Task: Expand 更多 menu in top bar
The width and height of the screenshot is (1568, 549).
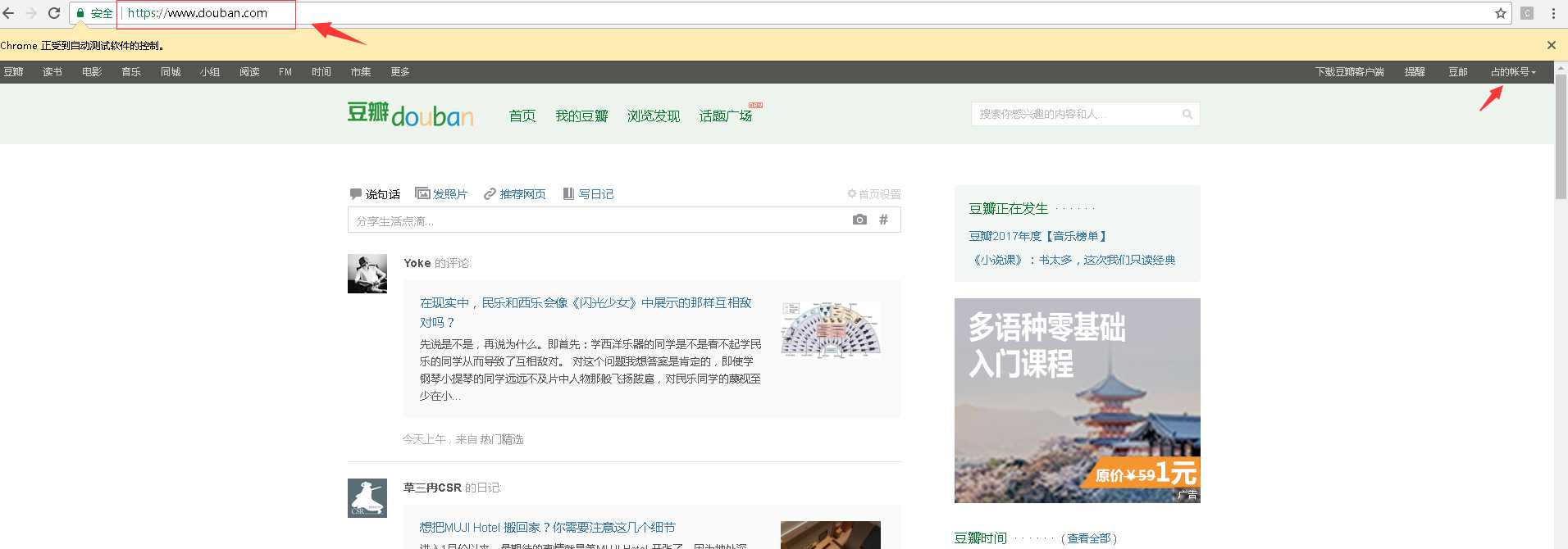Action: [400, 72]
